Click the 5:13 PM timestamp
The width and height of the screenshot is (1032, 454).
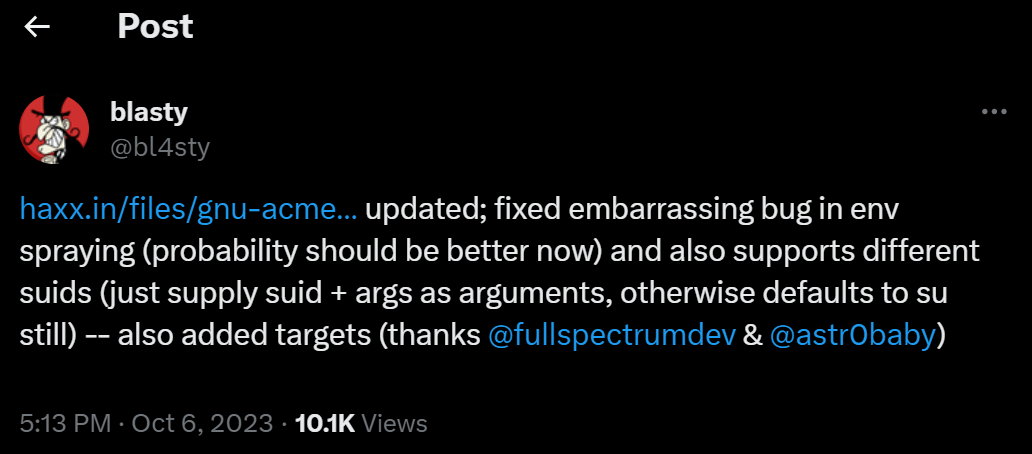click(65, 423)
